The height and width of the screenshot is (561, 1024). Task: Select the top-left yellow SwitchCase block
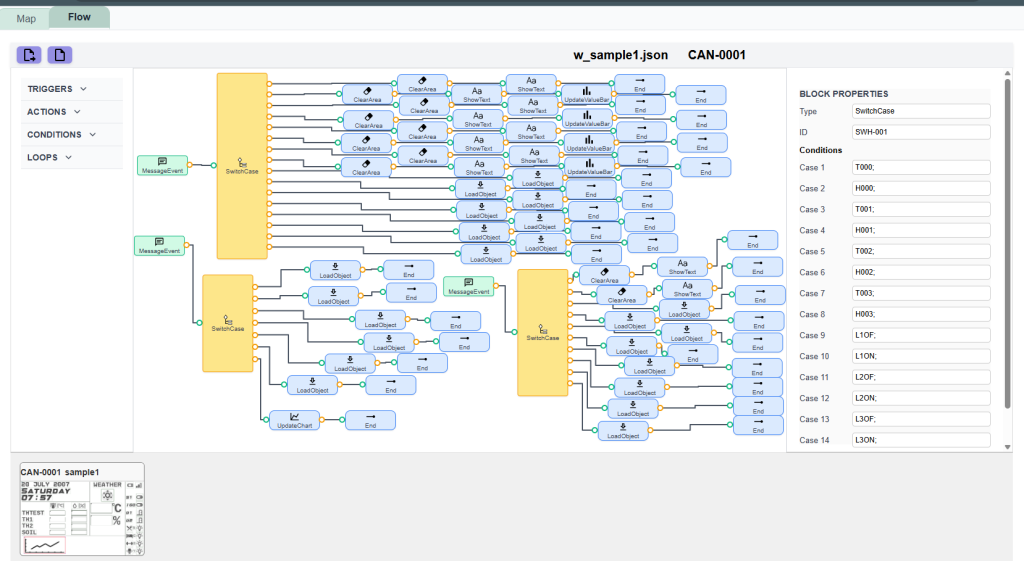coord(242,165)
